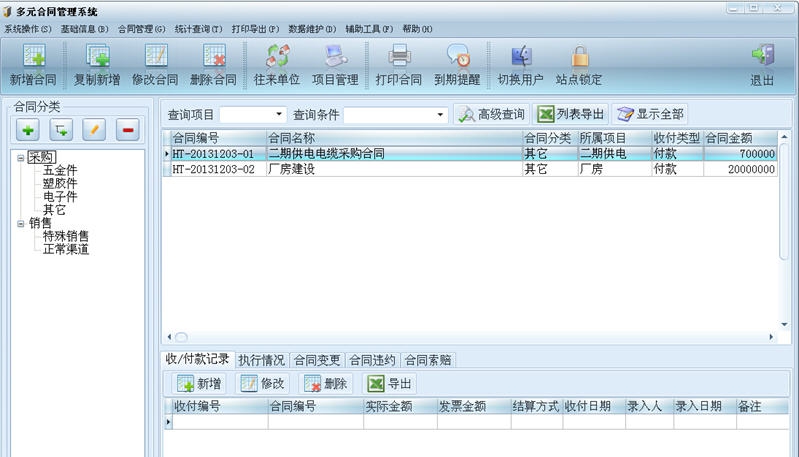Click the contract list vertical scrollbar down arrow
799x457 pixels.
coord(784,325)
